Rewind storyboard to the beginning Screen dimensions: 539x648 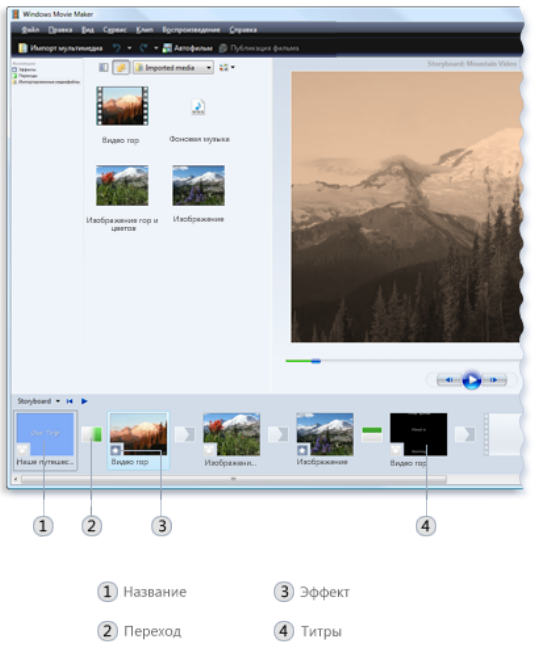click(x=69, y=401)
